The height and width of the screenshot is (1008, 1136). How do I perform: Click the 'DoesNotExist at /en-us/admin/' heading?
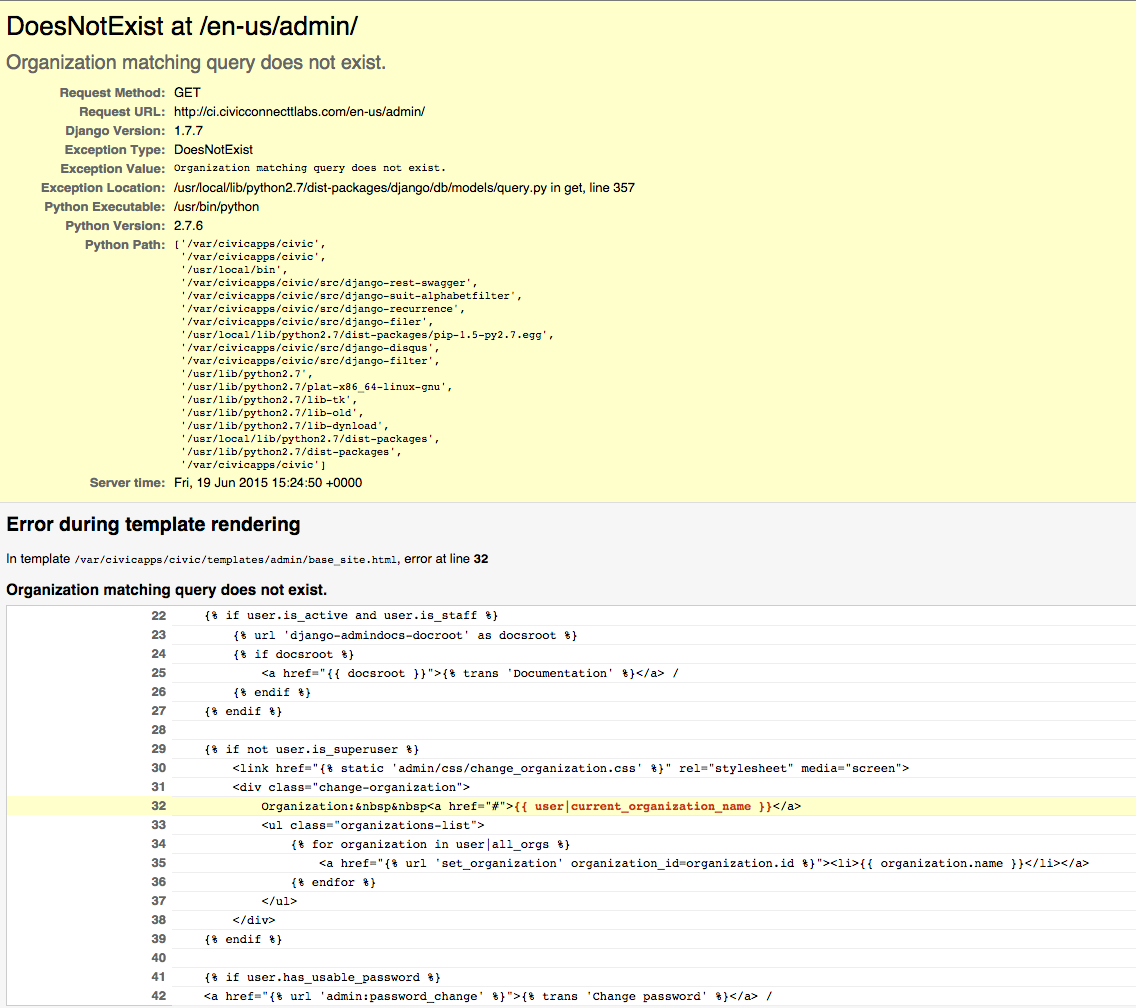(182, 27)
